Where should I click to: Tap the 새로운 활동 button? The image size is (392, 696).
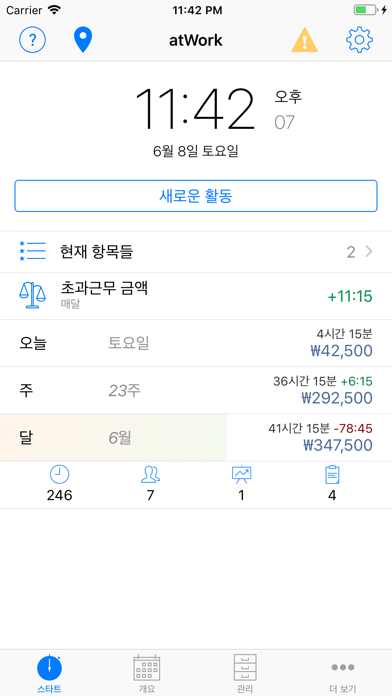tap(196, 196)
